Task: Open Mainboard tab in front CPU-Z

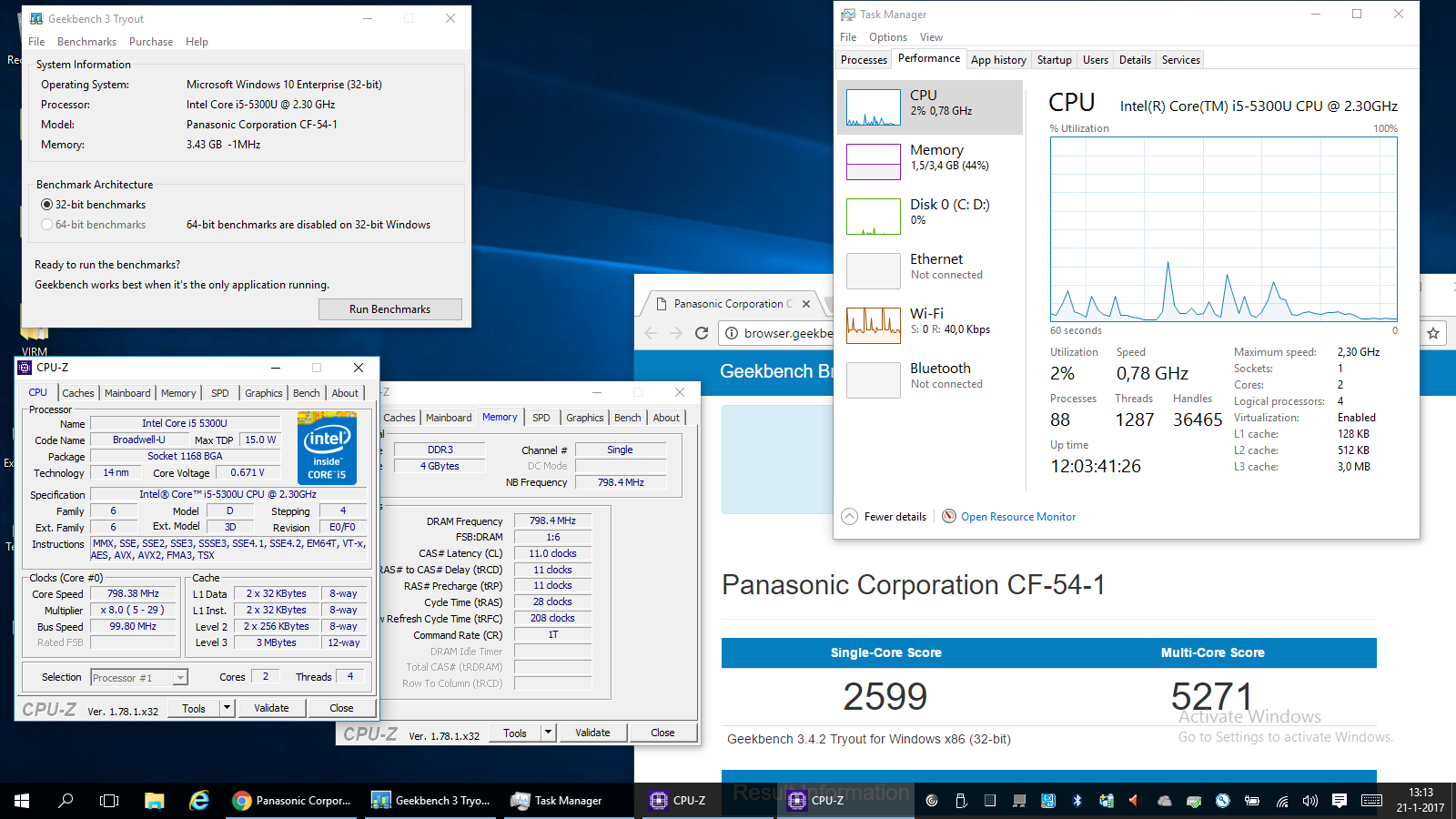Action: [x=127, y=393]
